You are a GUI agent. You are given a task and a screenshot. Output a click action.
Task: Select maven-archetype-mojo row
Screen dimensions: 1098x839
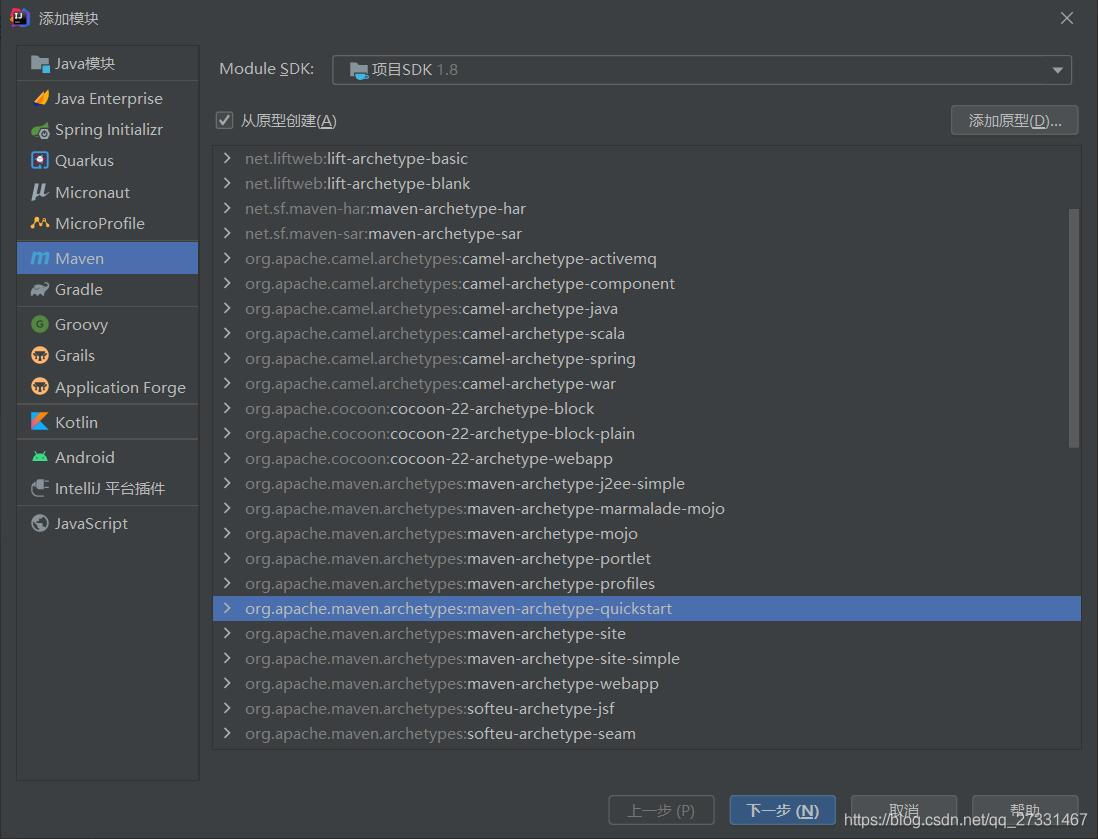pos(646,534)
